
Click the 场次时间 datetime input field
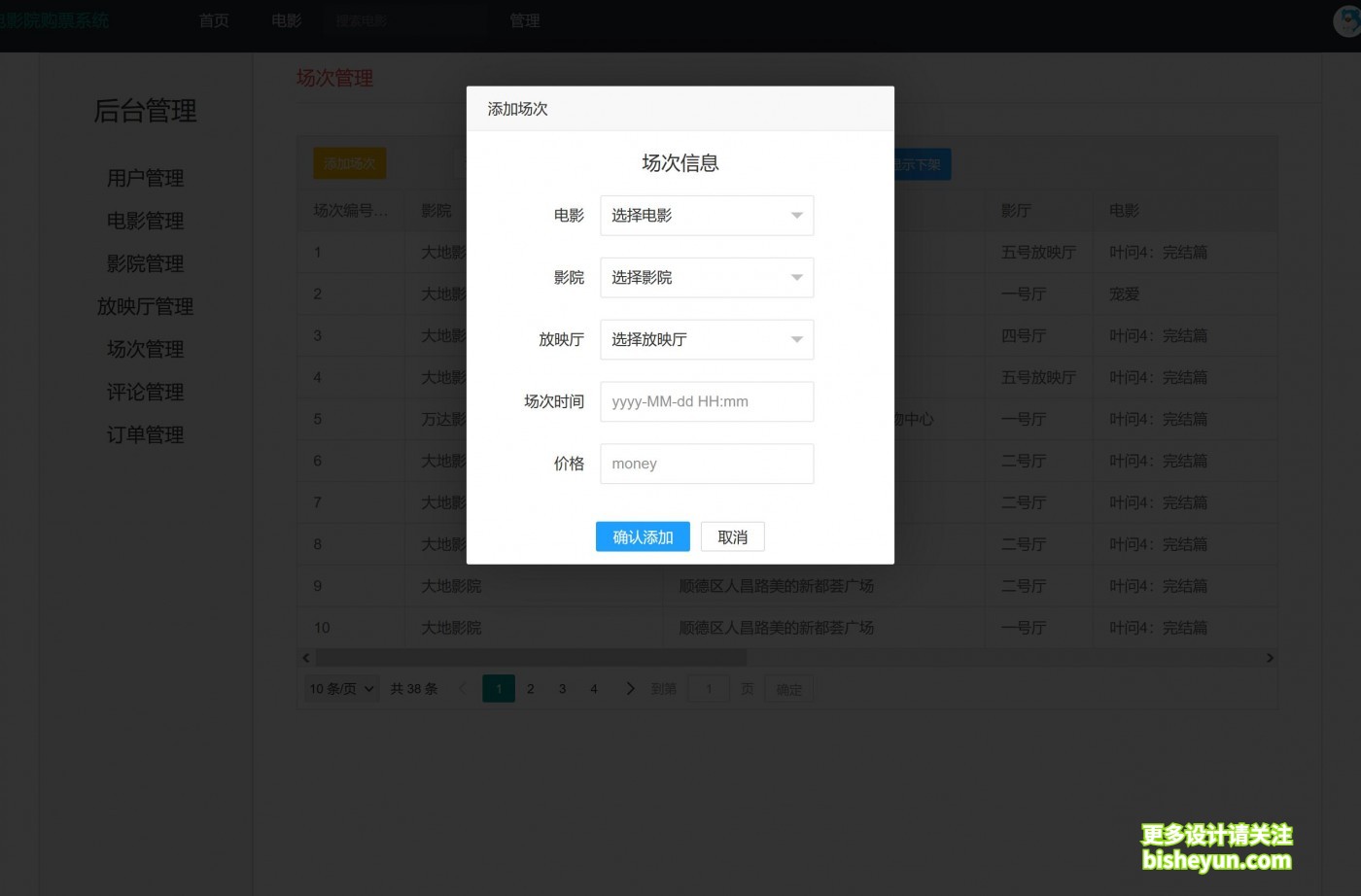(706, 402)
